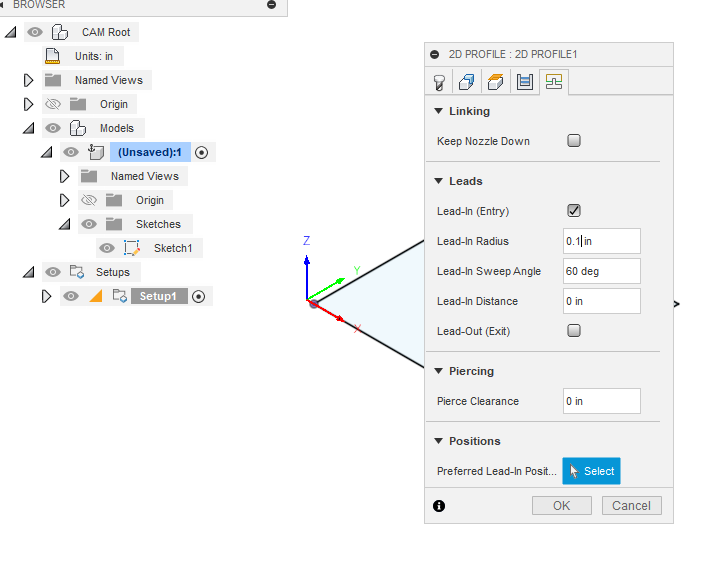726x582 pixels.
Task: Click the Sketch1 sketch icon
Action: 132,248
